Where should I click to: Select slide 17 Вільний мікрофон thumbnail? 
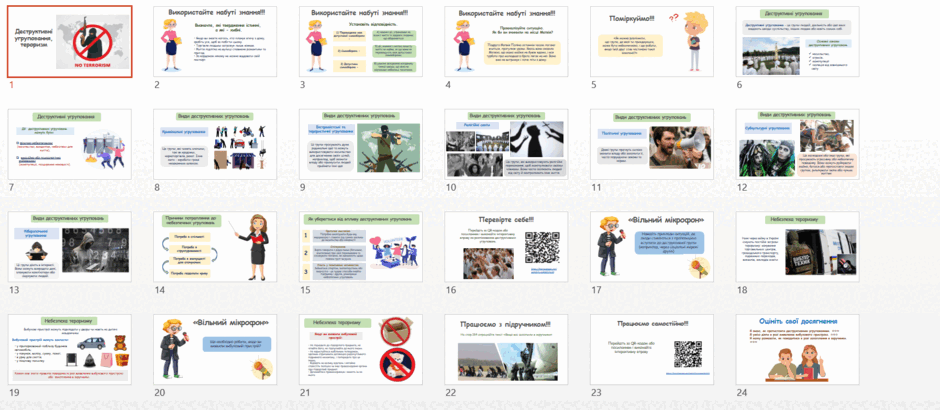click(652, 246)
